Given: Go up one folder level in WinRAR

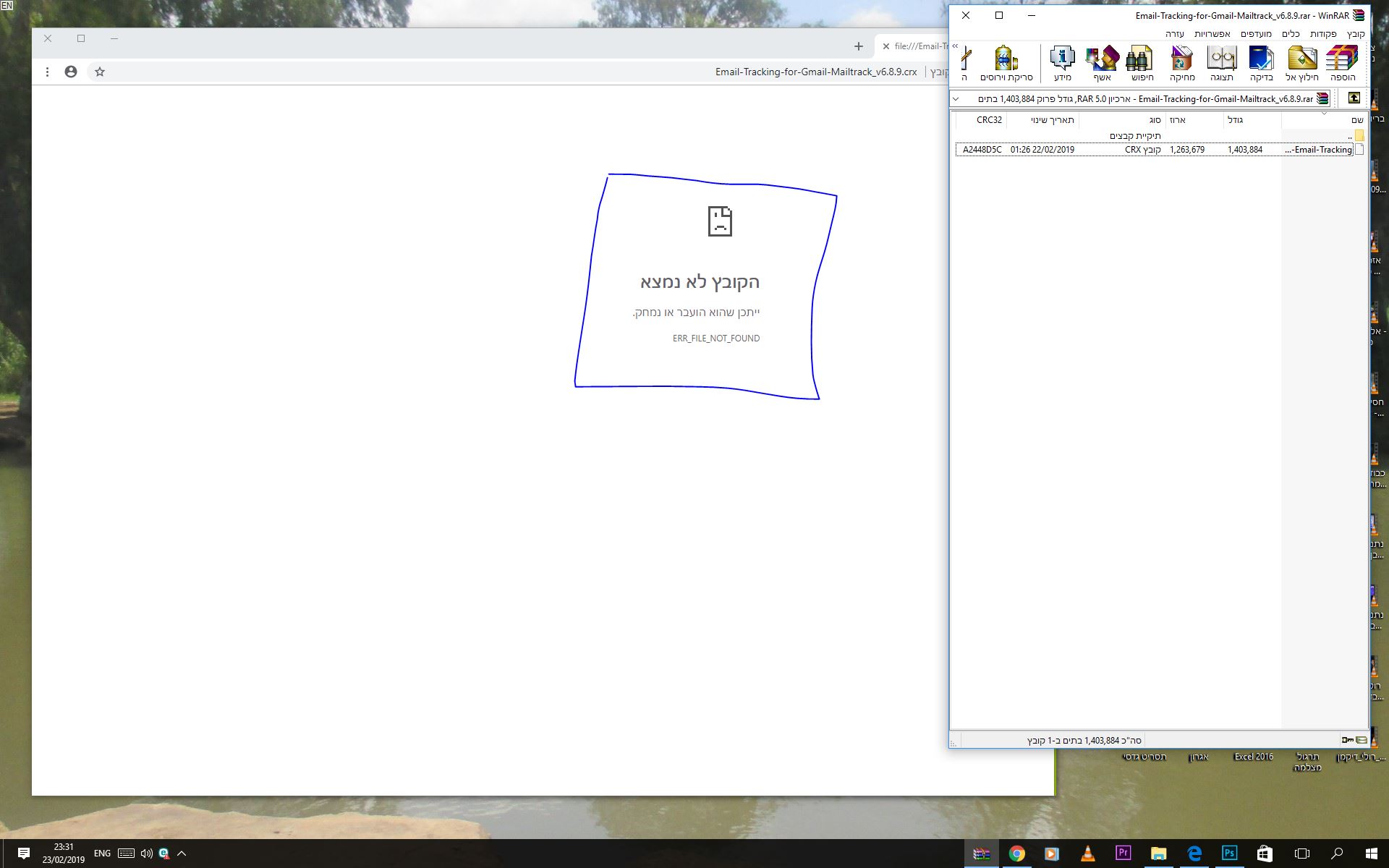Looking at the screenshot, I should point(1354,98).
